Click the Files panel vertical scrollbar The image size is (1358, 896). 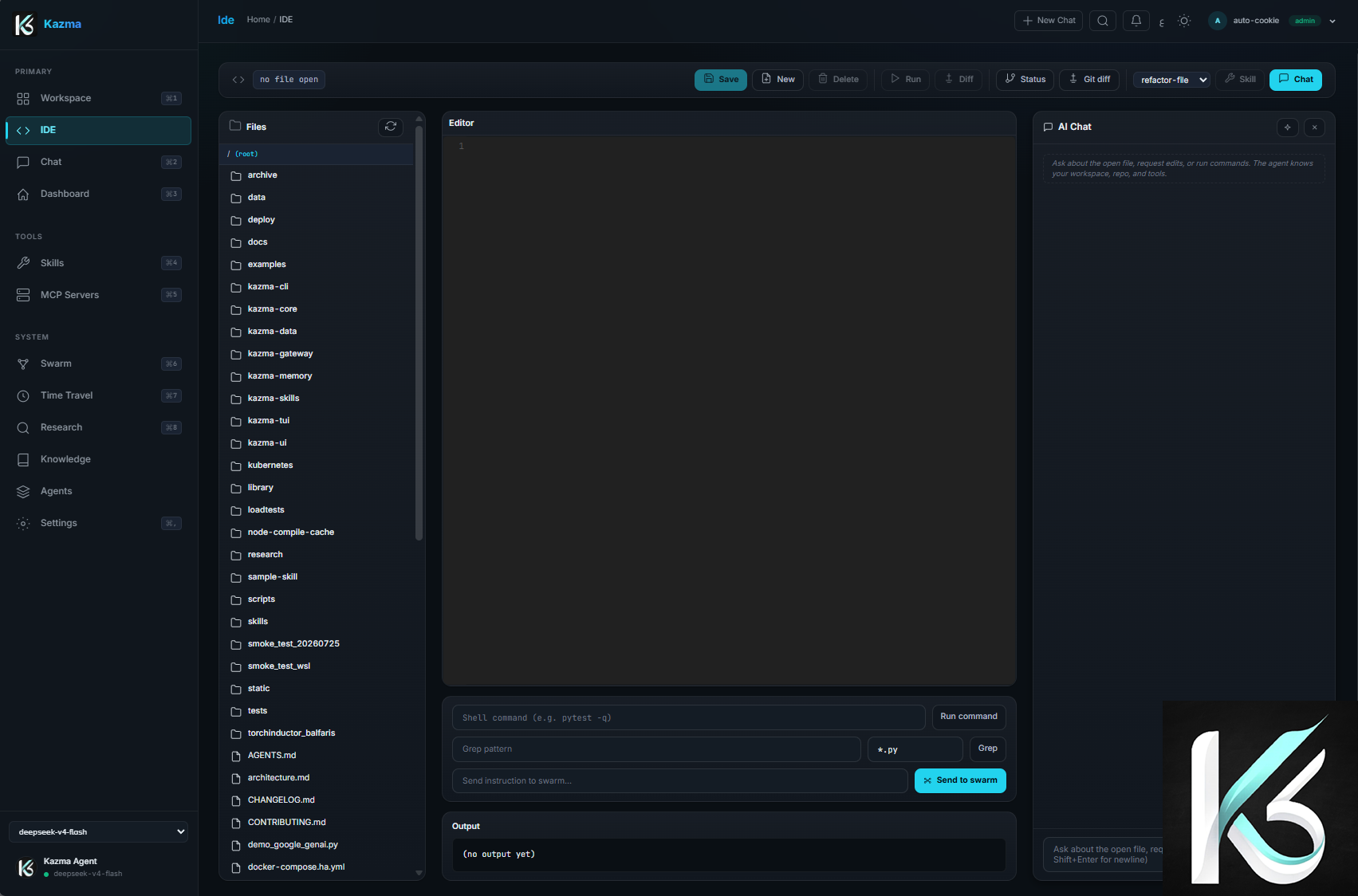419,333
